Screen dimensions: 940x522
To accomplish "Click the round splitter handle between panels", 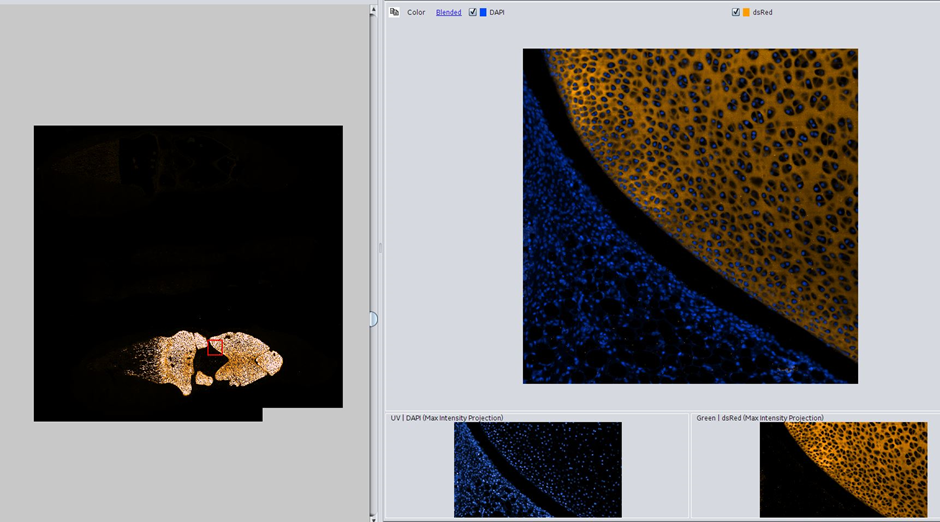I will click(x=373, y=319).
